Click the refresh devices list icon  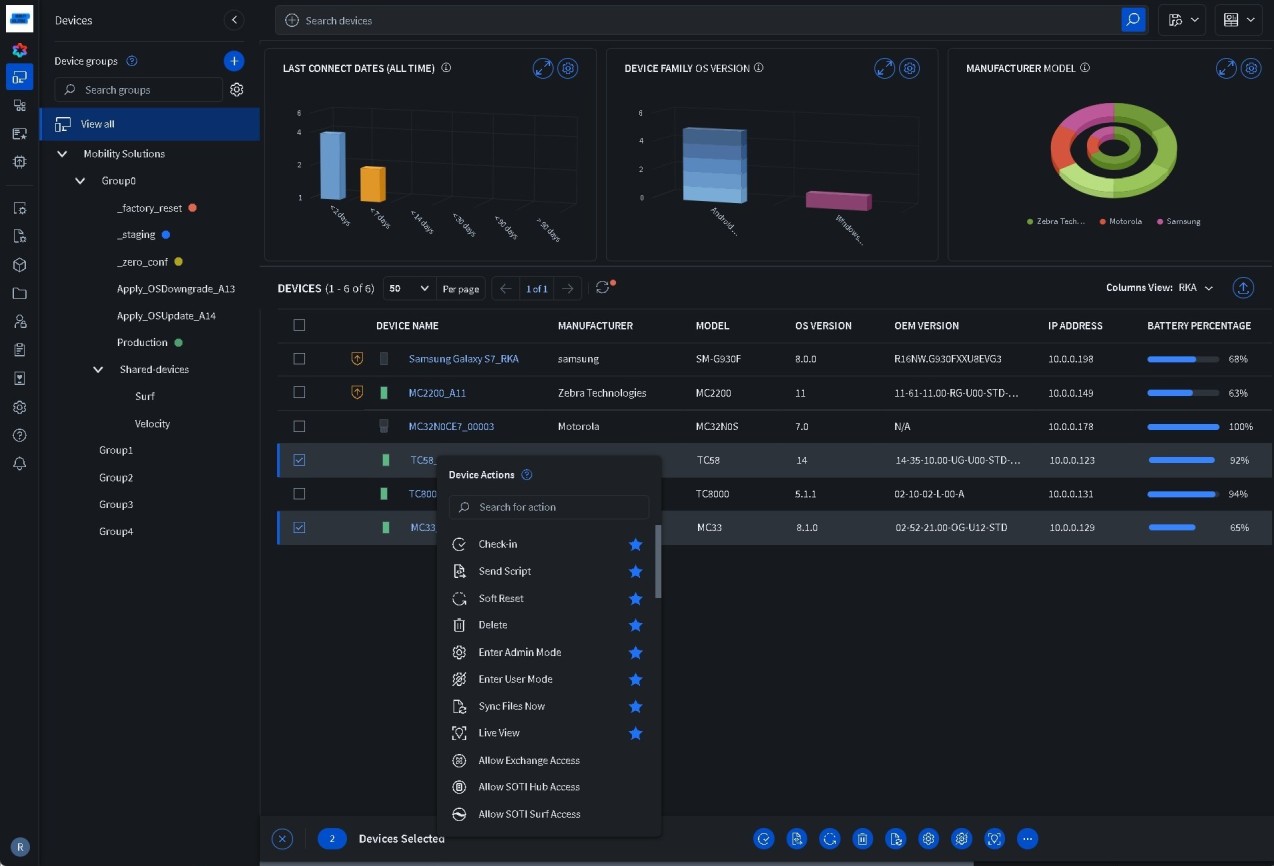(x=602, y=288)
